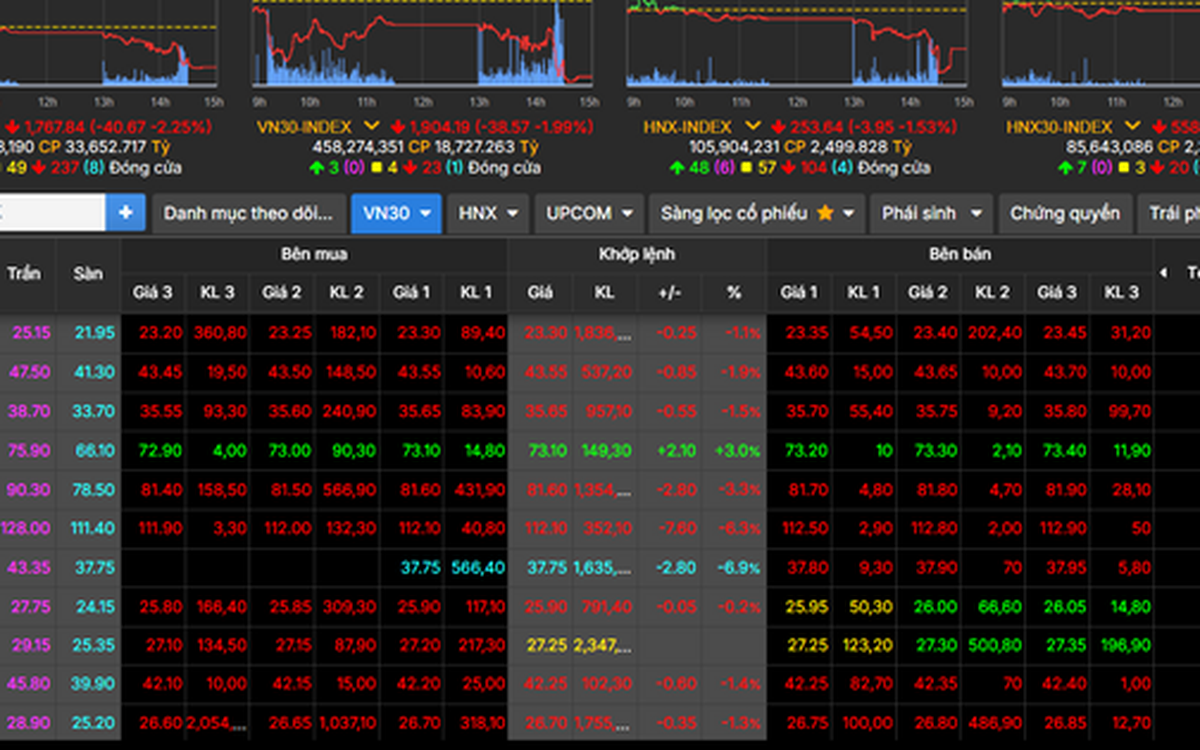Click the star icon in Sàng lọc cổ phiếu
The height and width of the screenshot is (750, 1200).
pos(825,213)
